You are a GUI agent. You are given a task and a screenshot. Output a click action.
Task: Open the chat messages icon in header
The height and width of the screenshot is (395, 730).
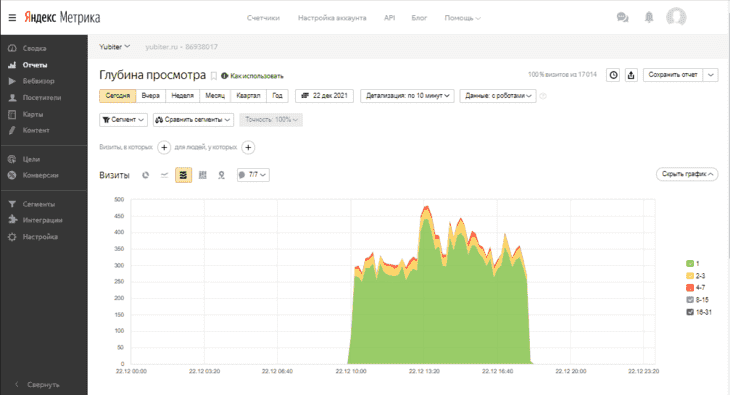tap(622, 18)
